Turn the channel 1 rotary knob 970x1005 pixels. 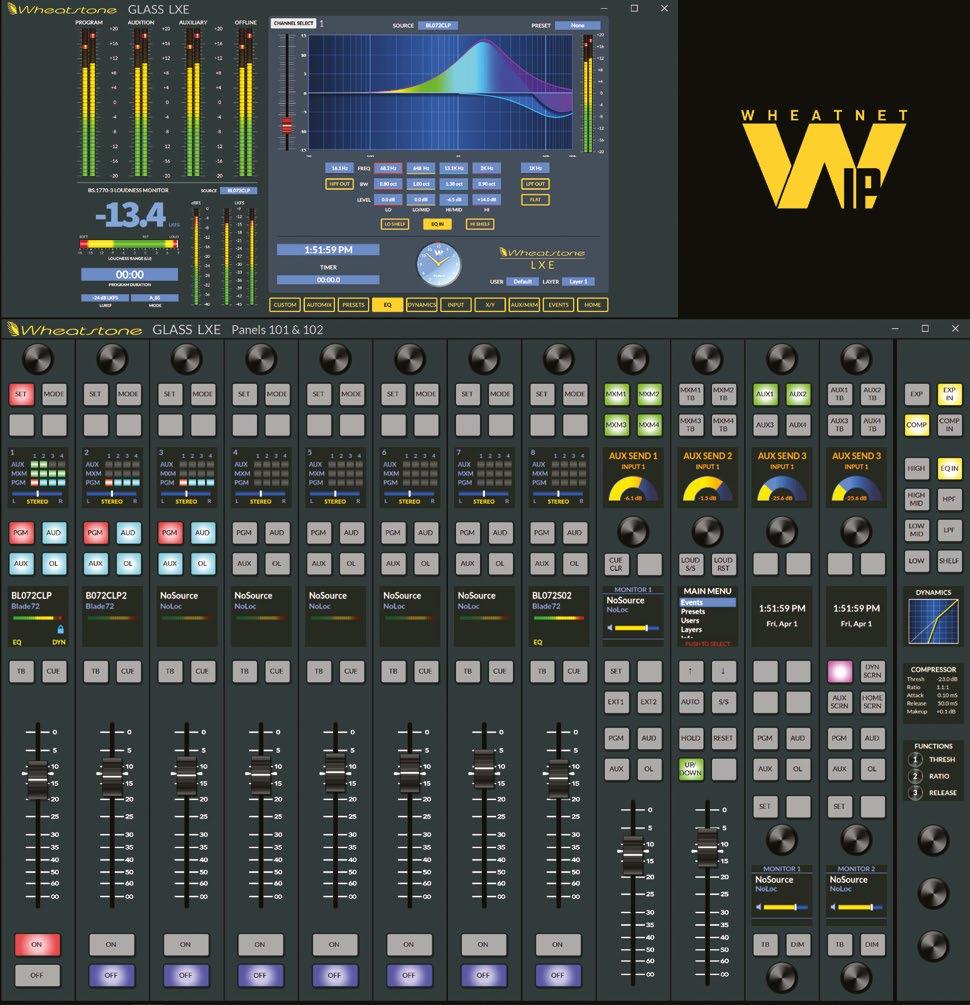[37, 358]
